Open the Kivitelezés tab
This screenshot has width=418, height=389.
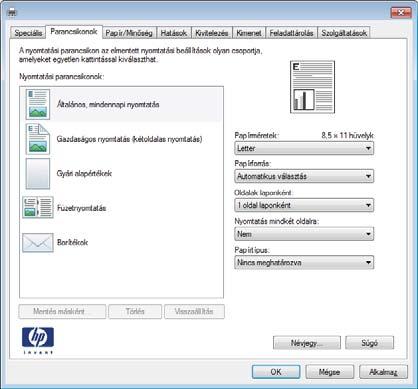coord(212,33)
